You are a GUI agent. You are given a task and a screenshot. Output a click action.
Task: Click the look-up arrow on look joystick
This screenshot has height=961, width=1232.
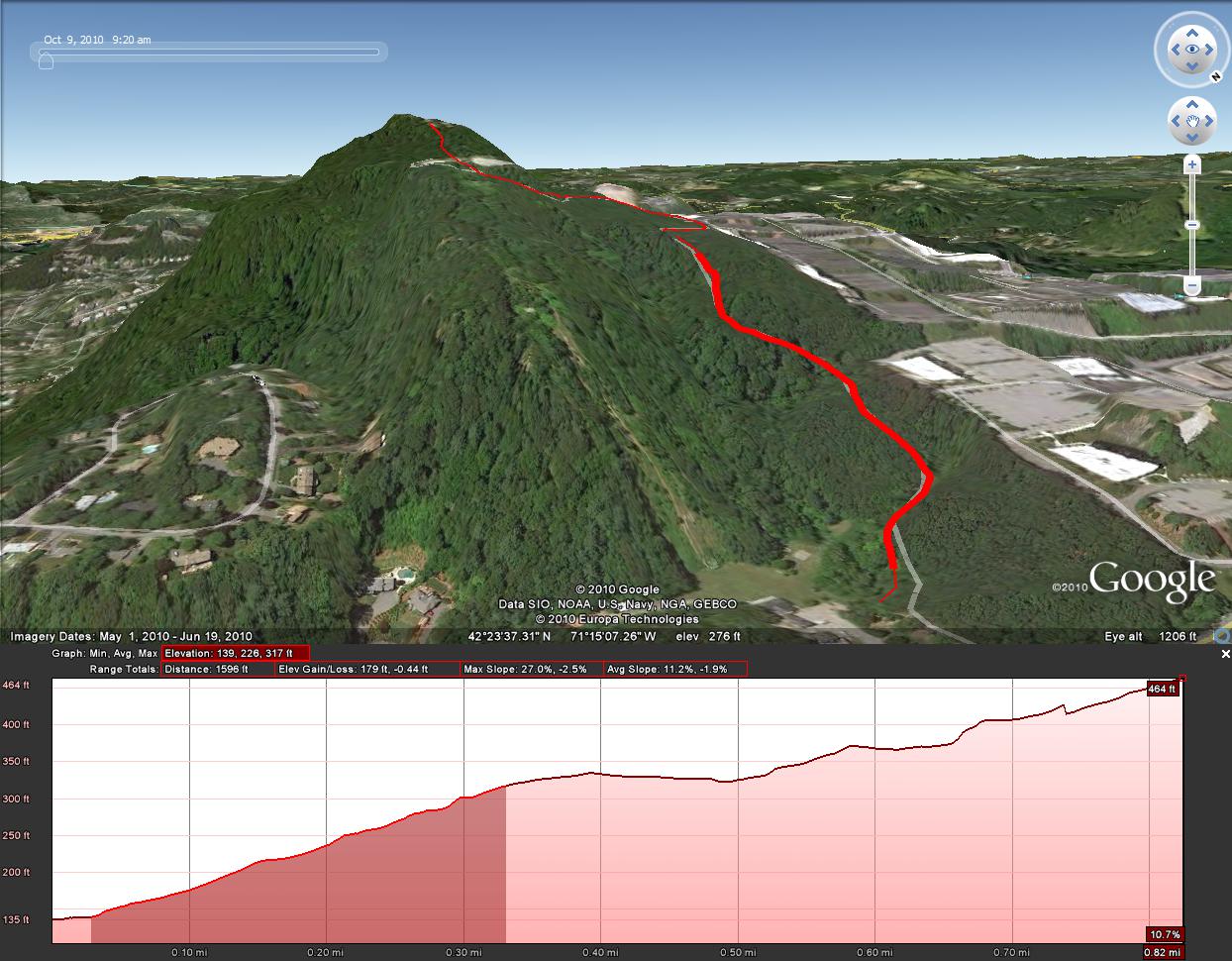click(x=1191, y=32)
